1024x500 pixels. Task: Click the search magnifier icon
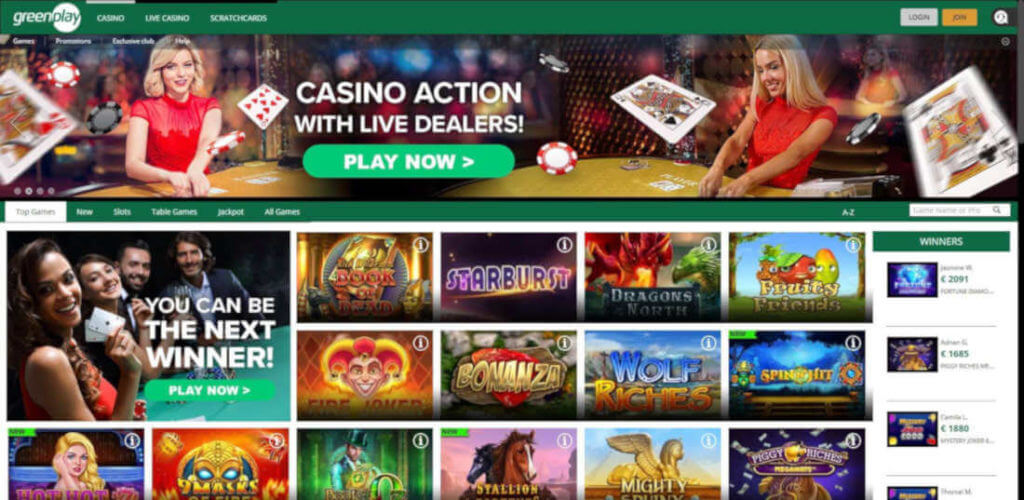pyautogui.click(x=997, y=210)
